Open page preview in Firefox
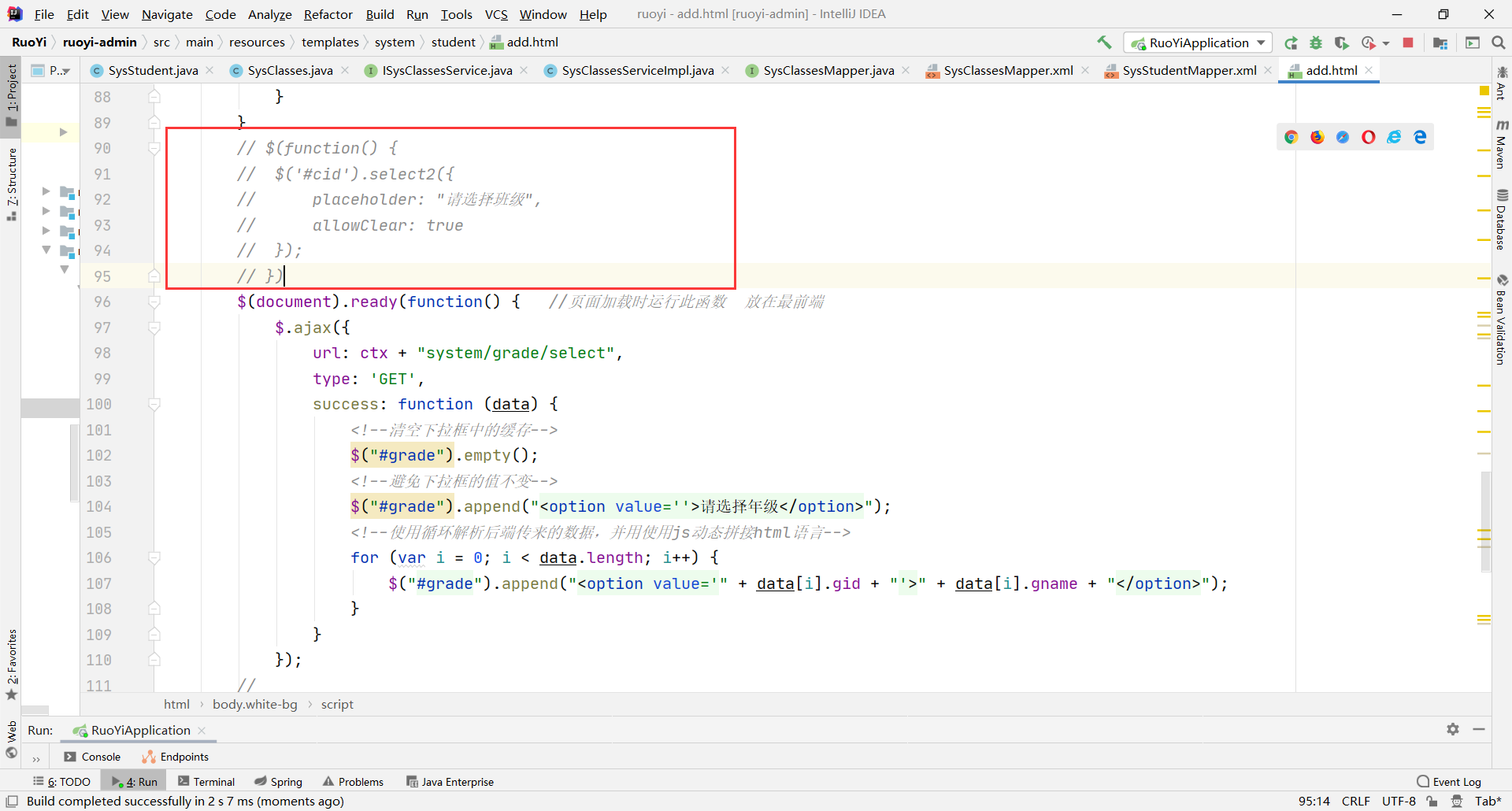The image size is (1512, 811). (x=1317, y=137)
